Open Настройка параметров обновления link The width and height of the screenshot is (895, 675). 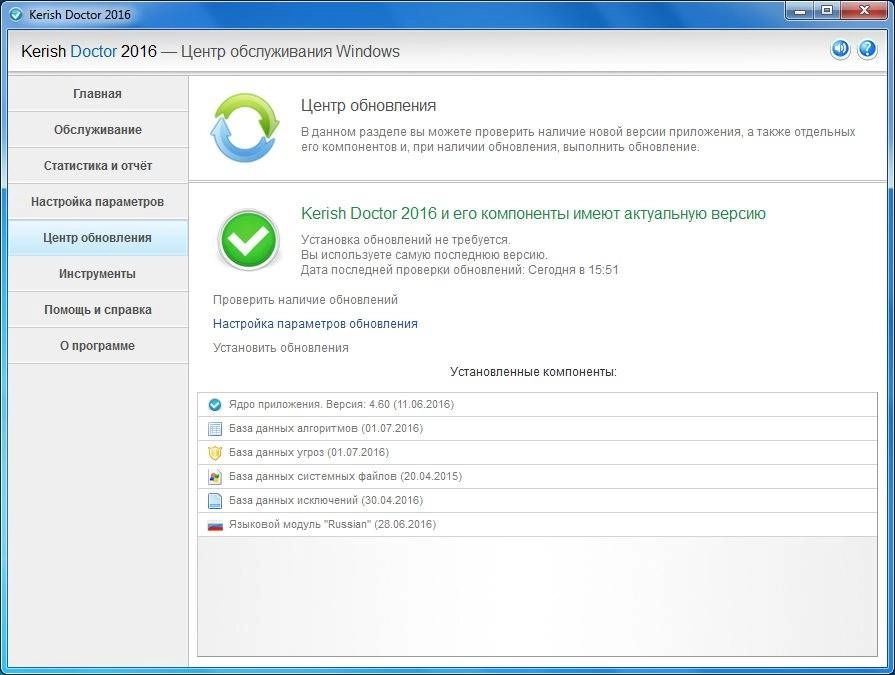[315, 324]
